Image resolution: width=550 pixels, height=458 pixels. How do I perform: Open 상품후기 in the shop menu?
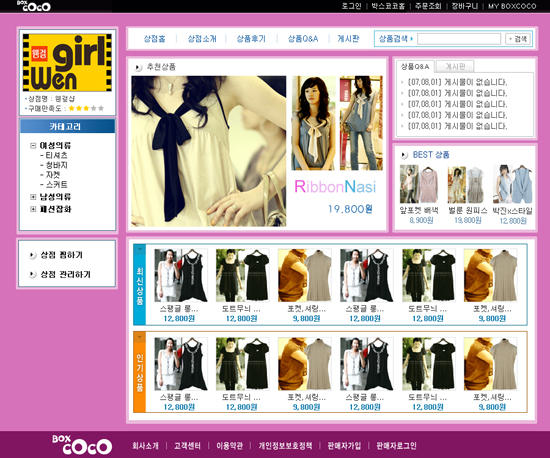[251, 39]
